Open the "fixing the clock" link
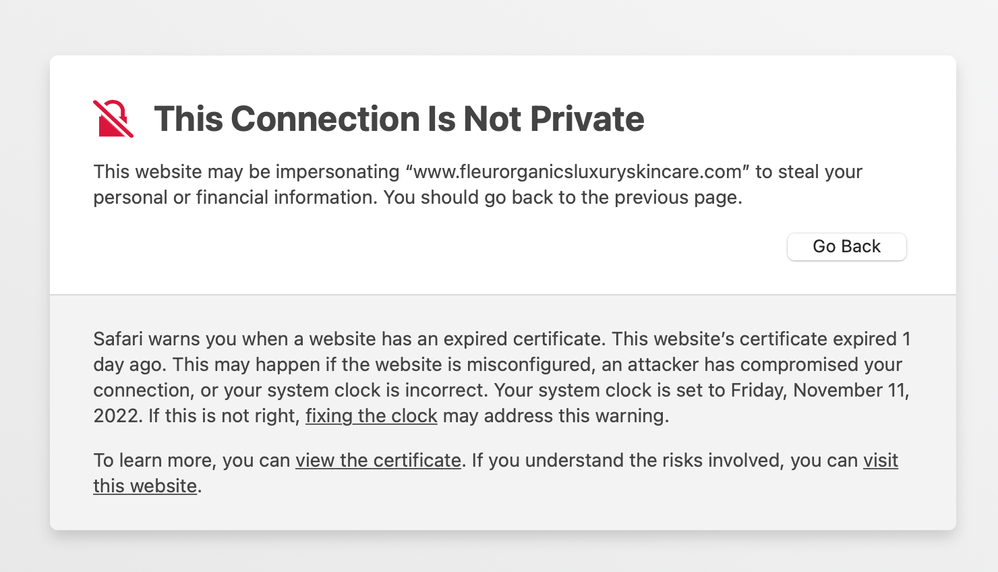Screen dimensions: 998x572 point(371,416)
